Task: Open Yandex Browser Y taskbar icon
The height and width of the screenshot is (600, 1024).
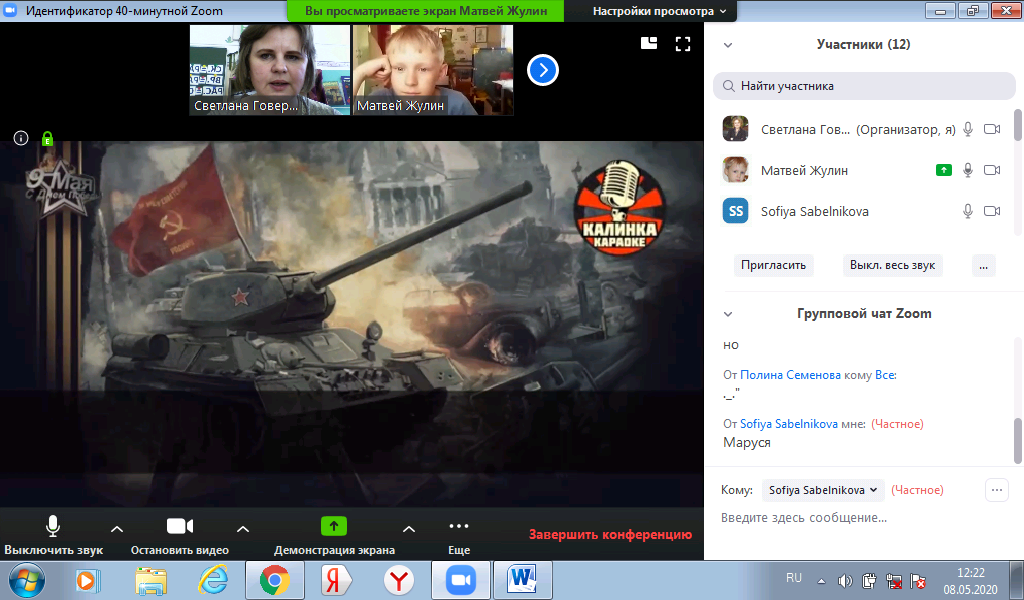Action: coord(398,580)
